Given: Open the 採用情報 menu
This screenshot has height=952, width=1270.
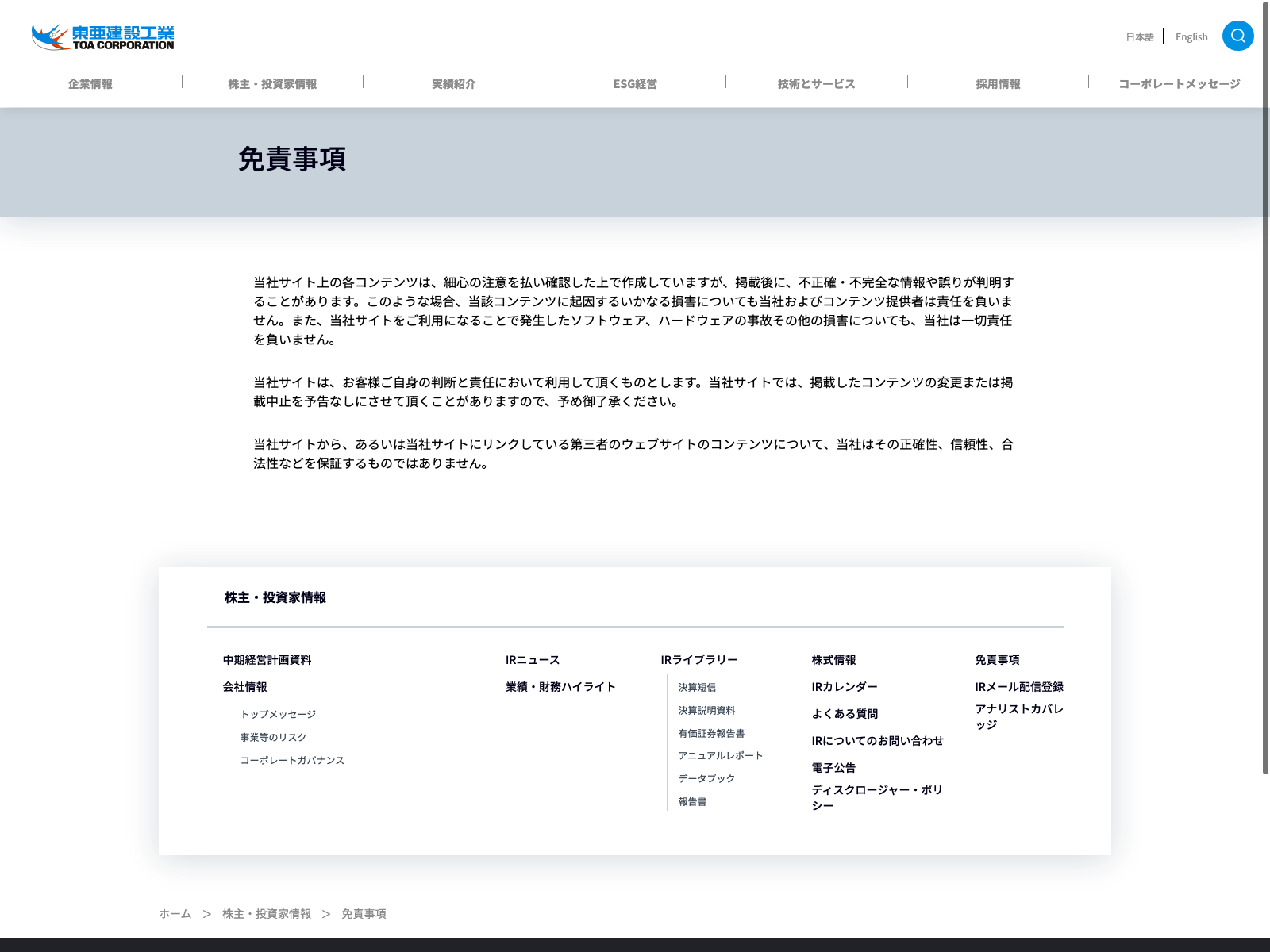Looking at the screenshot, I should [x=998, y=83].
